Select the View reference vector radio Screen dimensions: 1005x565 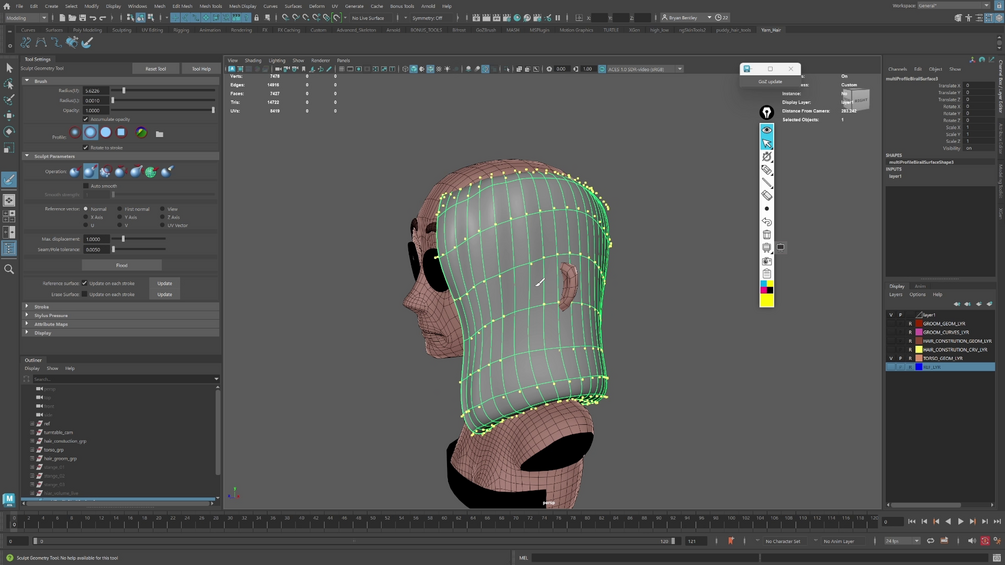coord(163,209)
